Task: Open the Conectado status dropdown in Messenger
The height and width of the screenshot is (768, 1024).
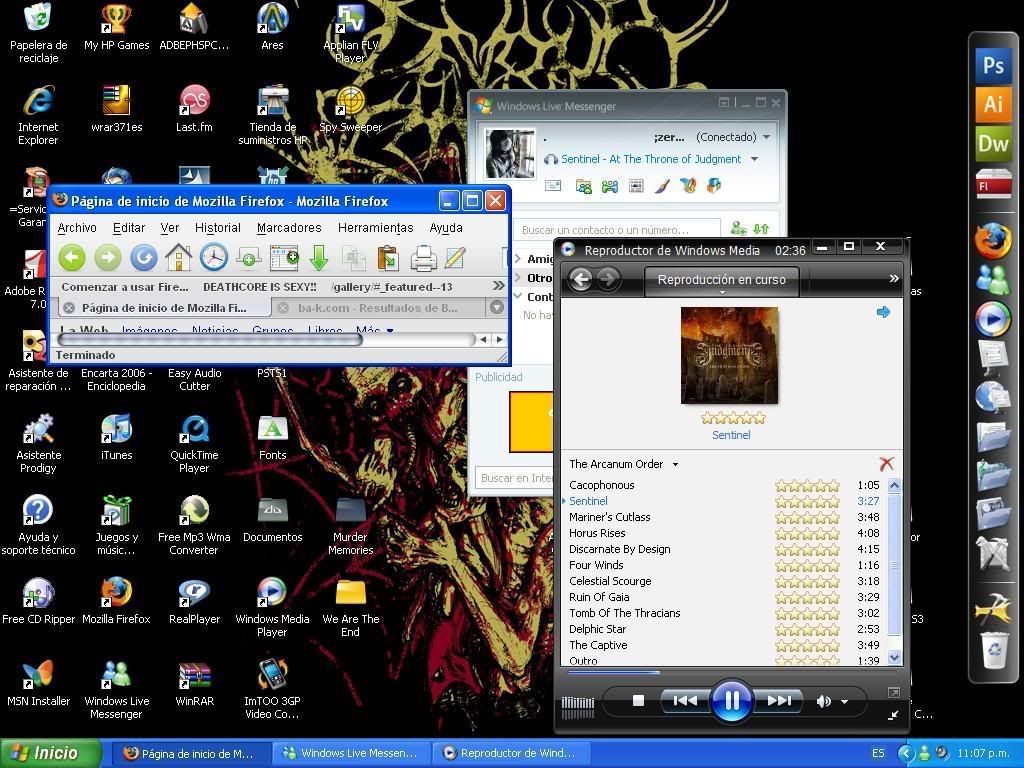Action: coord(766,137)
